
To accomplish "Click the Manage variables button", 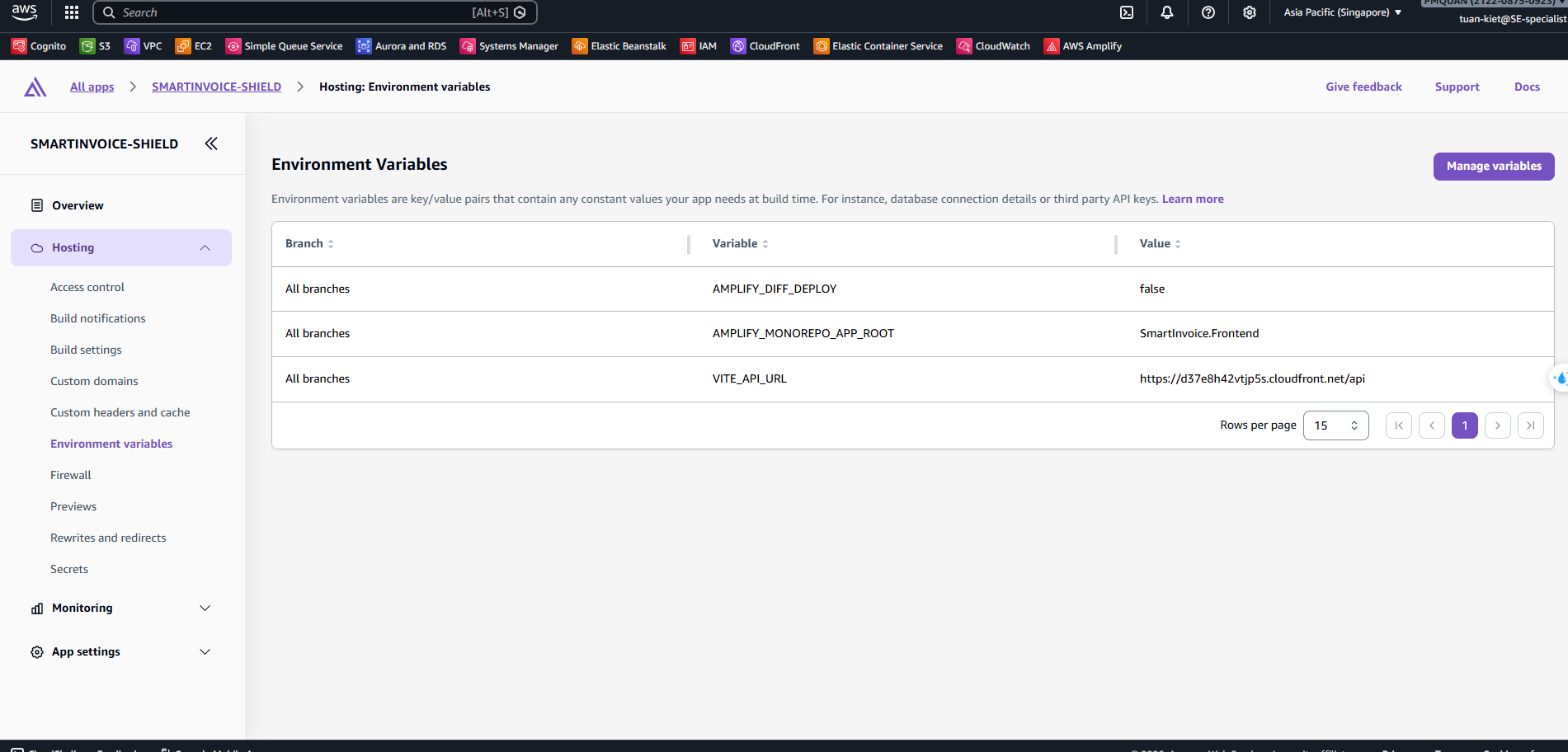I will [x=1493, y=167].
